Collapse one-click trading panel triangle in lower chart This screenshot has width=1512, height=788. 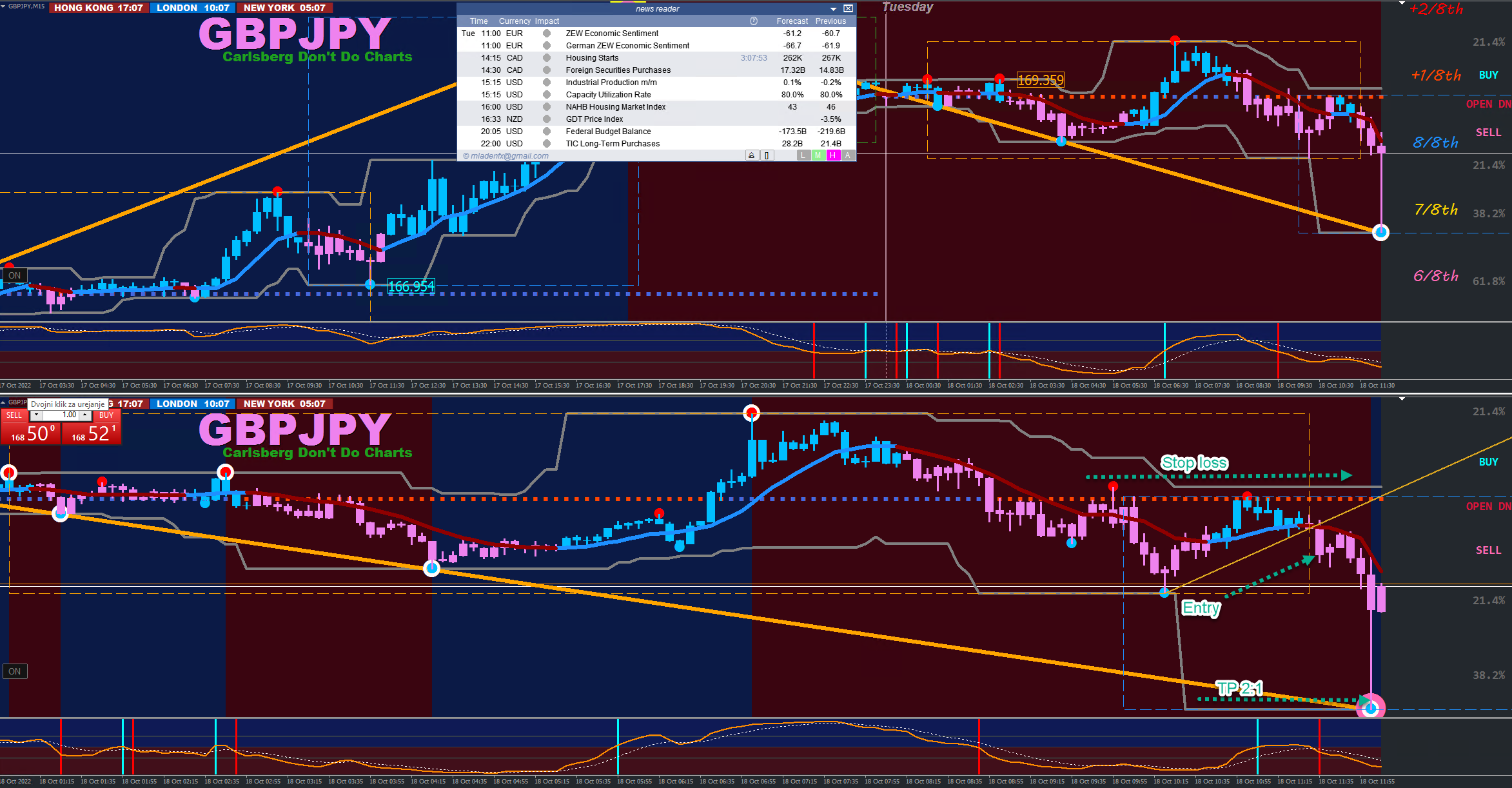point(3,402)
